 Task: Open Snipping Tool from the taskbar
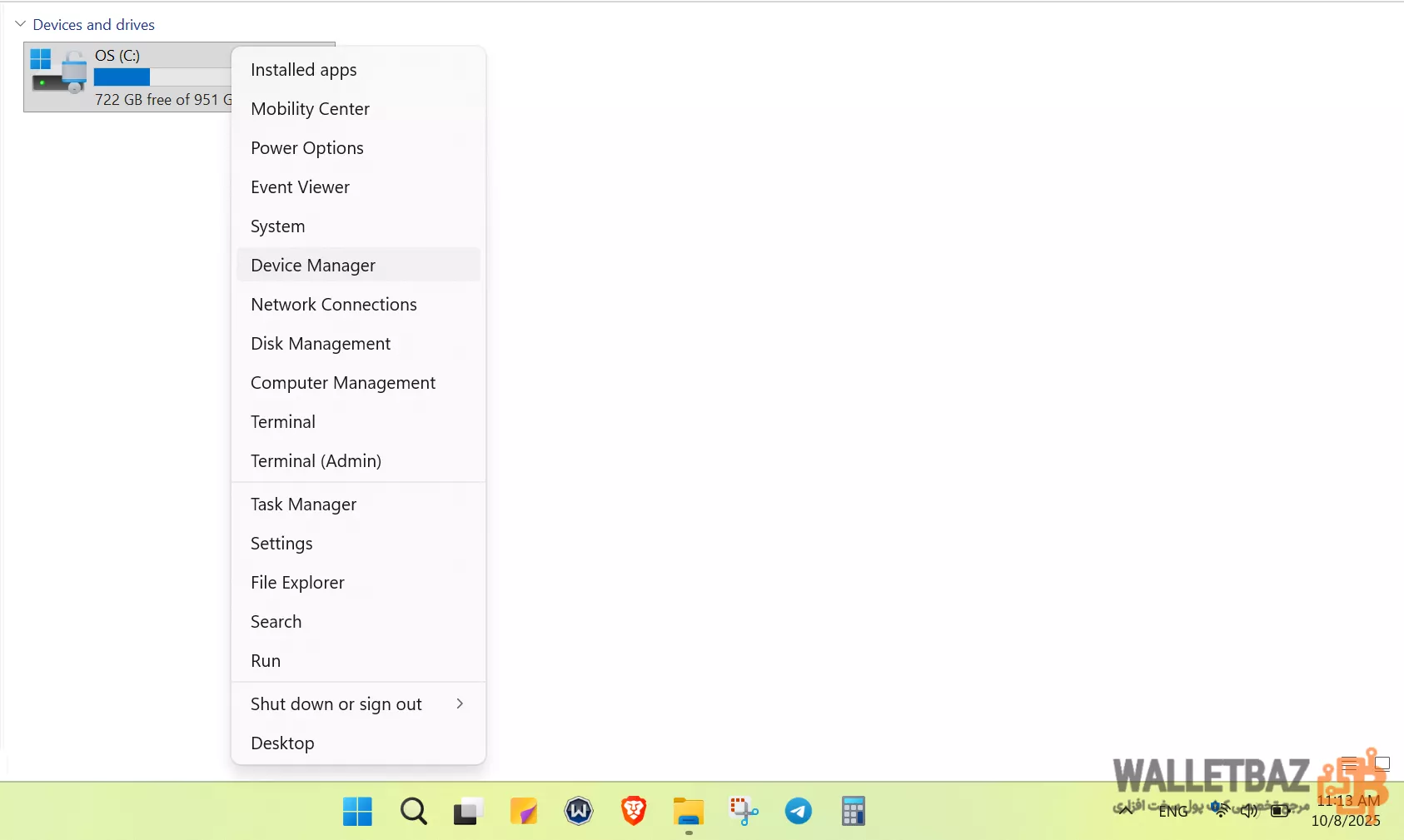743,811
